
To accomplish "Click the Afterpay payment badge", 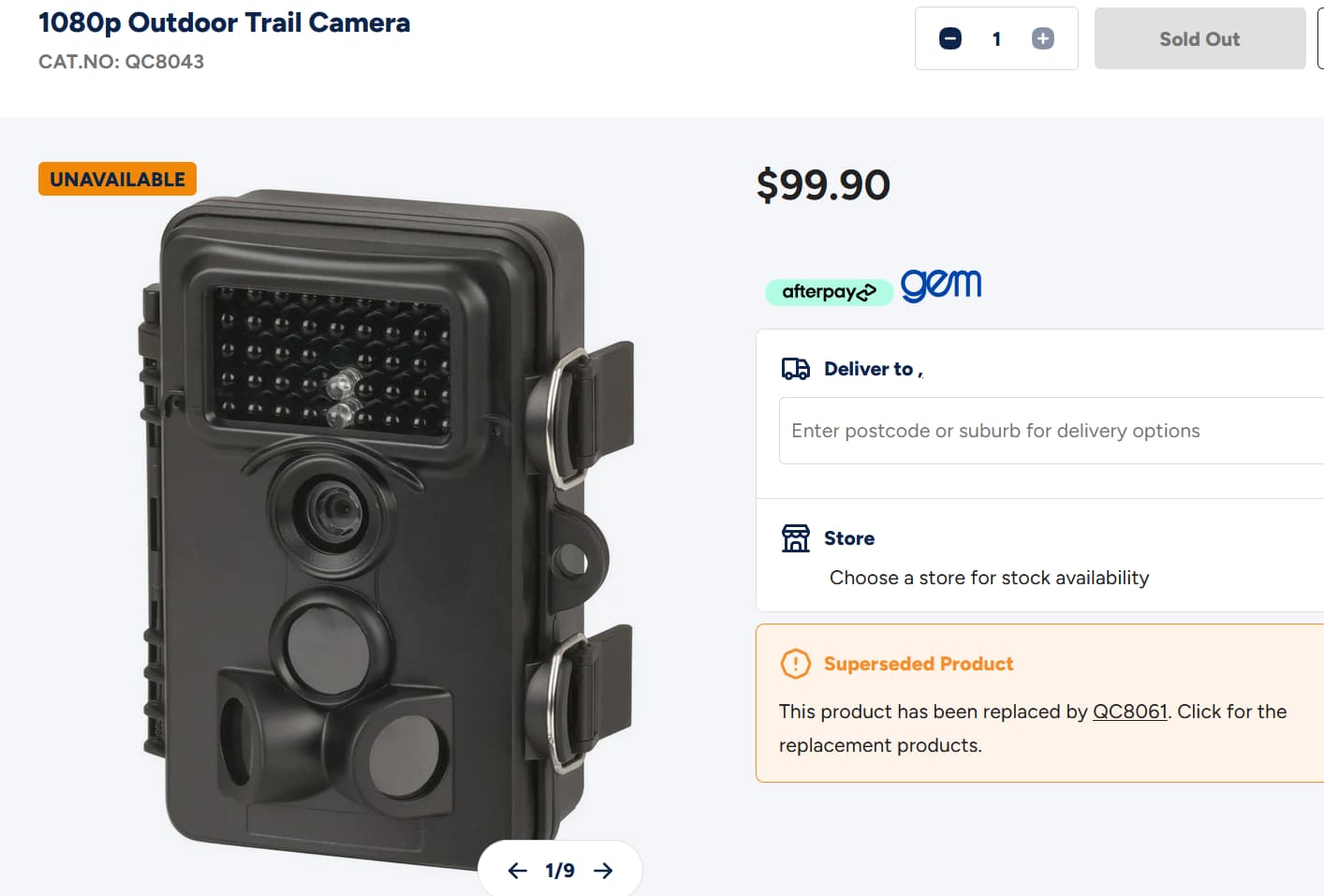I will (829, 292).
